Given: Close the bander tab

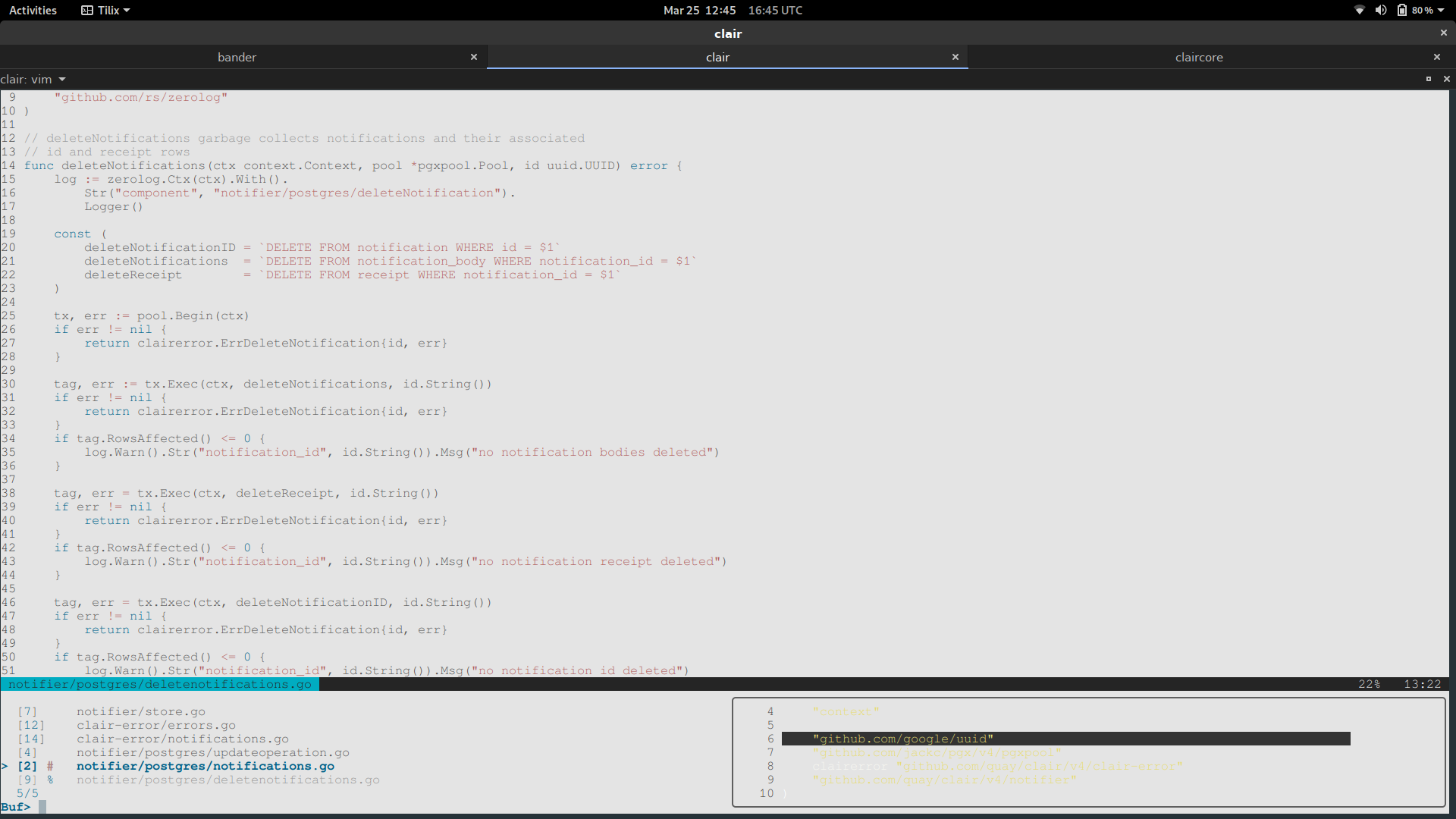Looking at the screenshot, I should tap(474, 57).
